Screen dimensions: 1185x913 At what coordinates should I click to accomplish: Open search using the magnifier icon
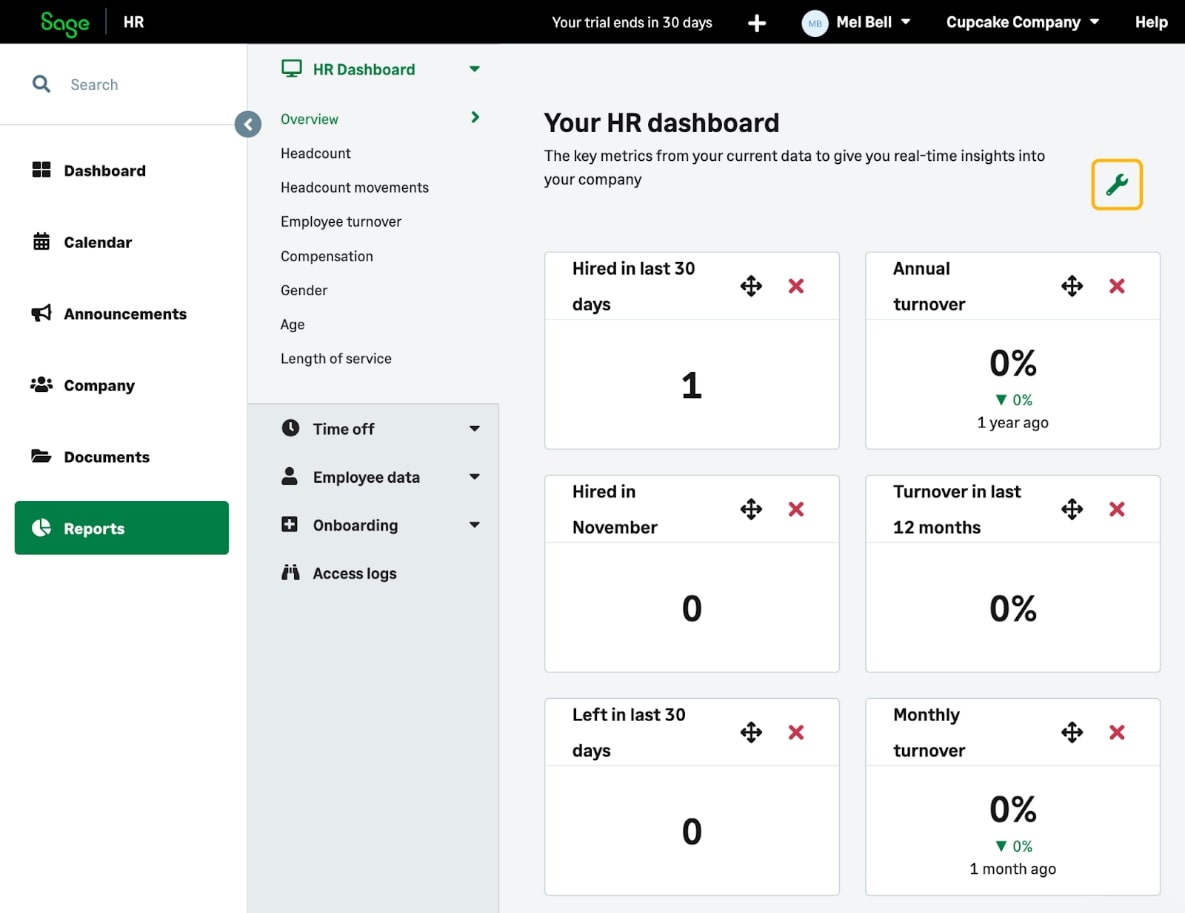tap(40, 84)
